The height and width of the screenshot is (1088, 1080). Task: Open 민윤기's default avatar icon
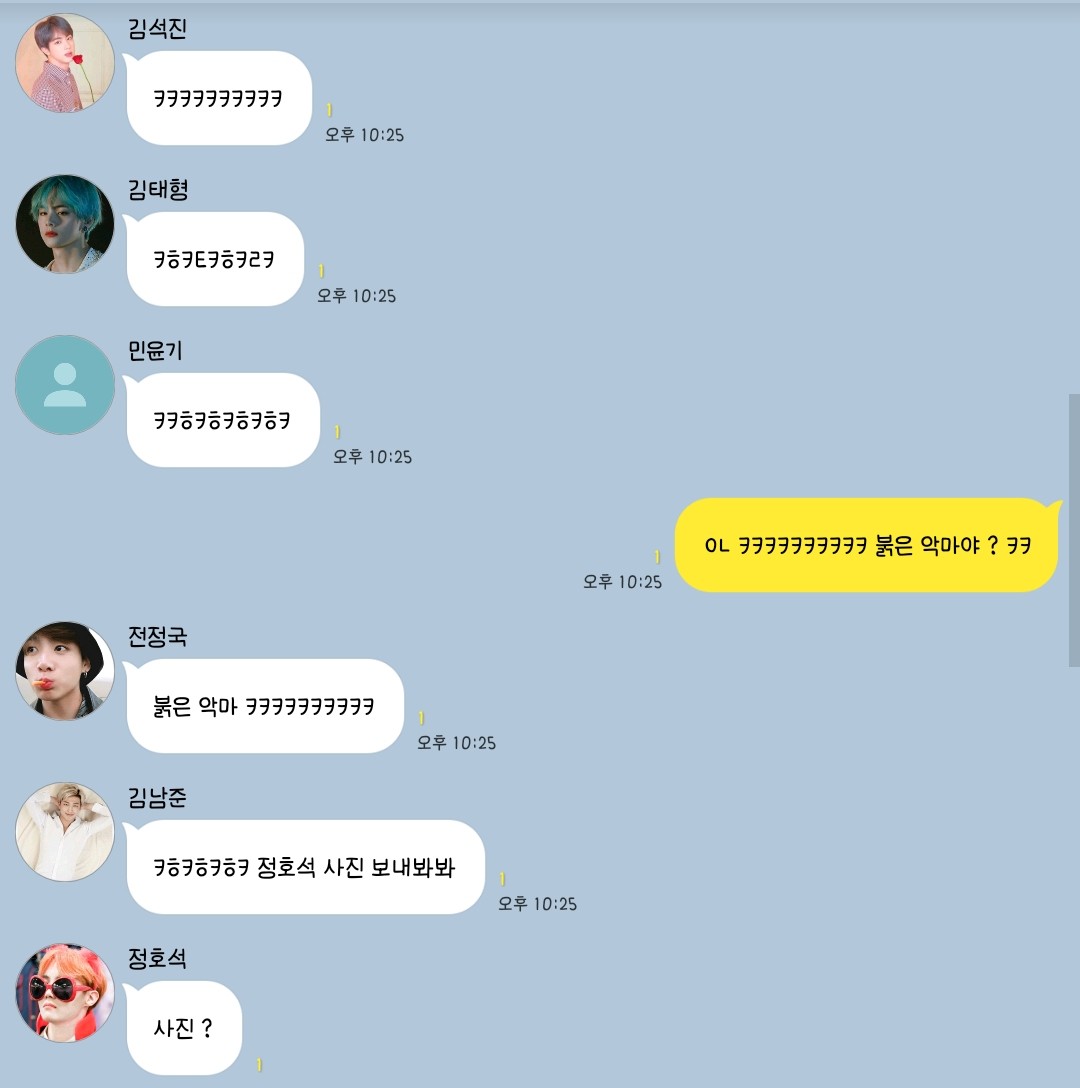pyautogui.click(x=65, y=385)
